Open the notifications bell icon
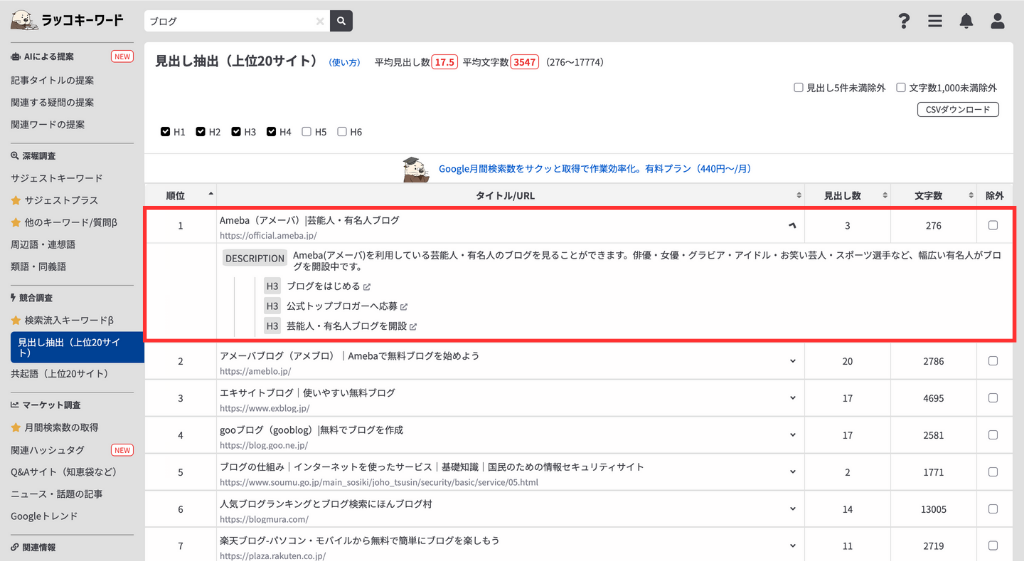 point(966,21)
